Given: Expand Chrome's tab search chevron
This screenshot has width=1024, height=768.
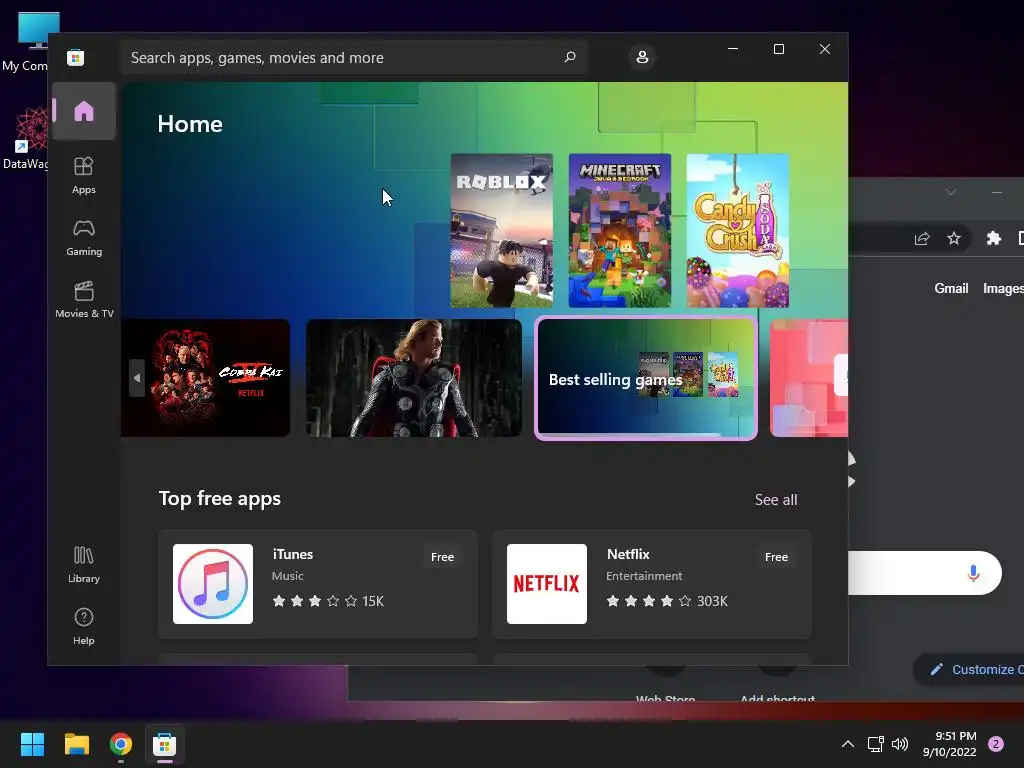Looking at the screenshot, I should [x=951, y=192].
